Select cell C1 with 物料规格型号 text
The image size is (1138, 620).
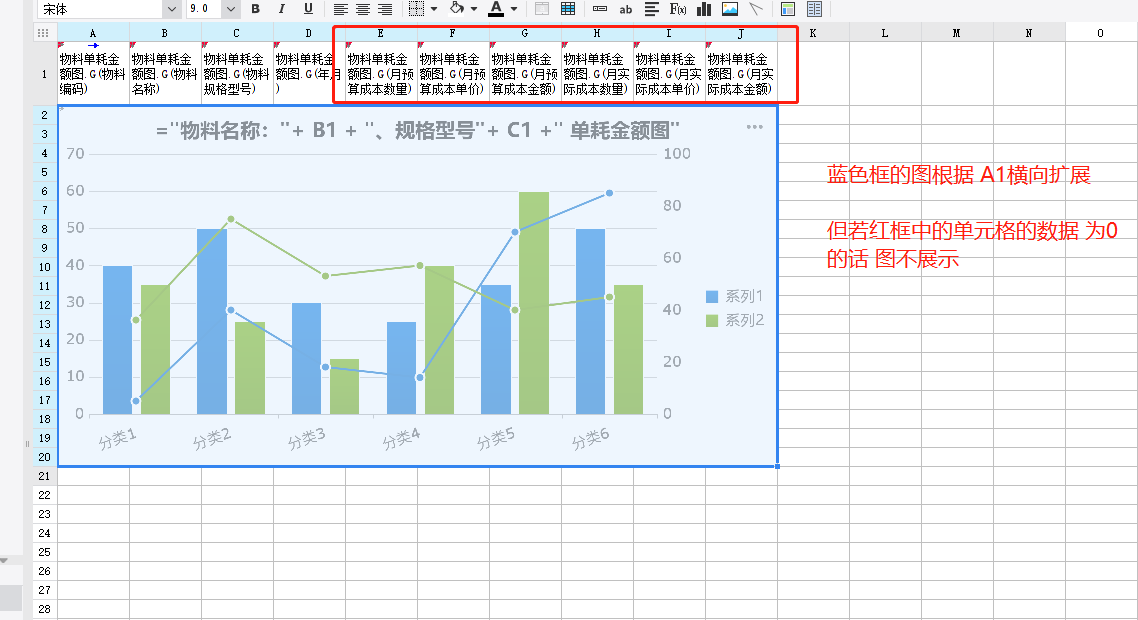[x=237, y=73]
